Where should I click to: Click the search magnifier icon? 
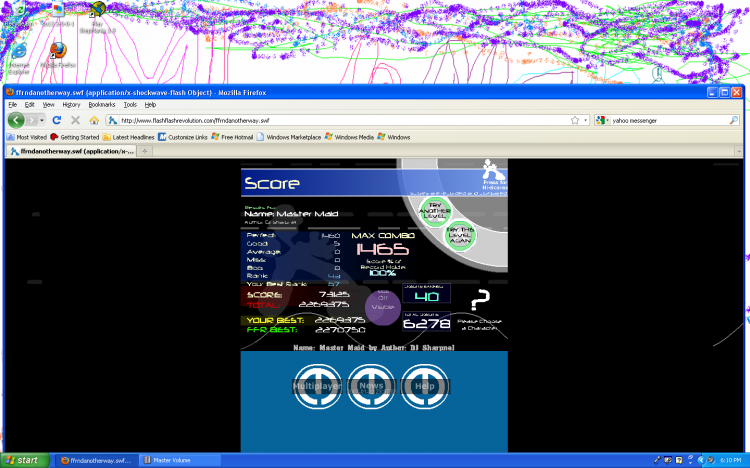(733, 120)
